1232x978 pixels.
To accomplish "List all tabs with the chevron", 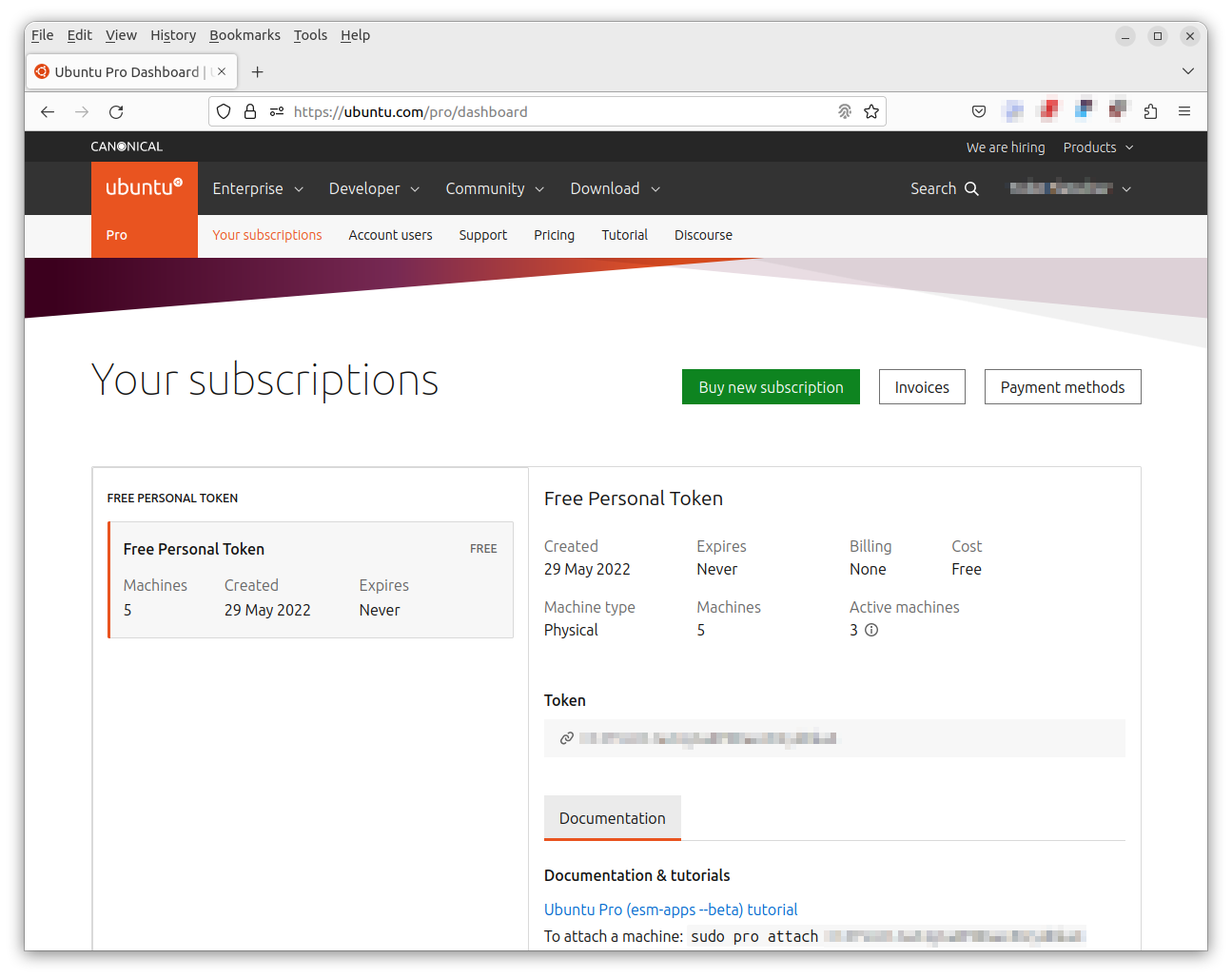I will pyautogui.click(x=1188, y=71).
